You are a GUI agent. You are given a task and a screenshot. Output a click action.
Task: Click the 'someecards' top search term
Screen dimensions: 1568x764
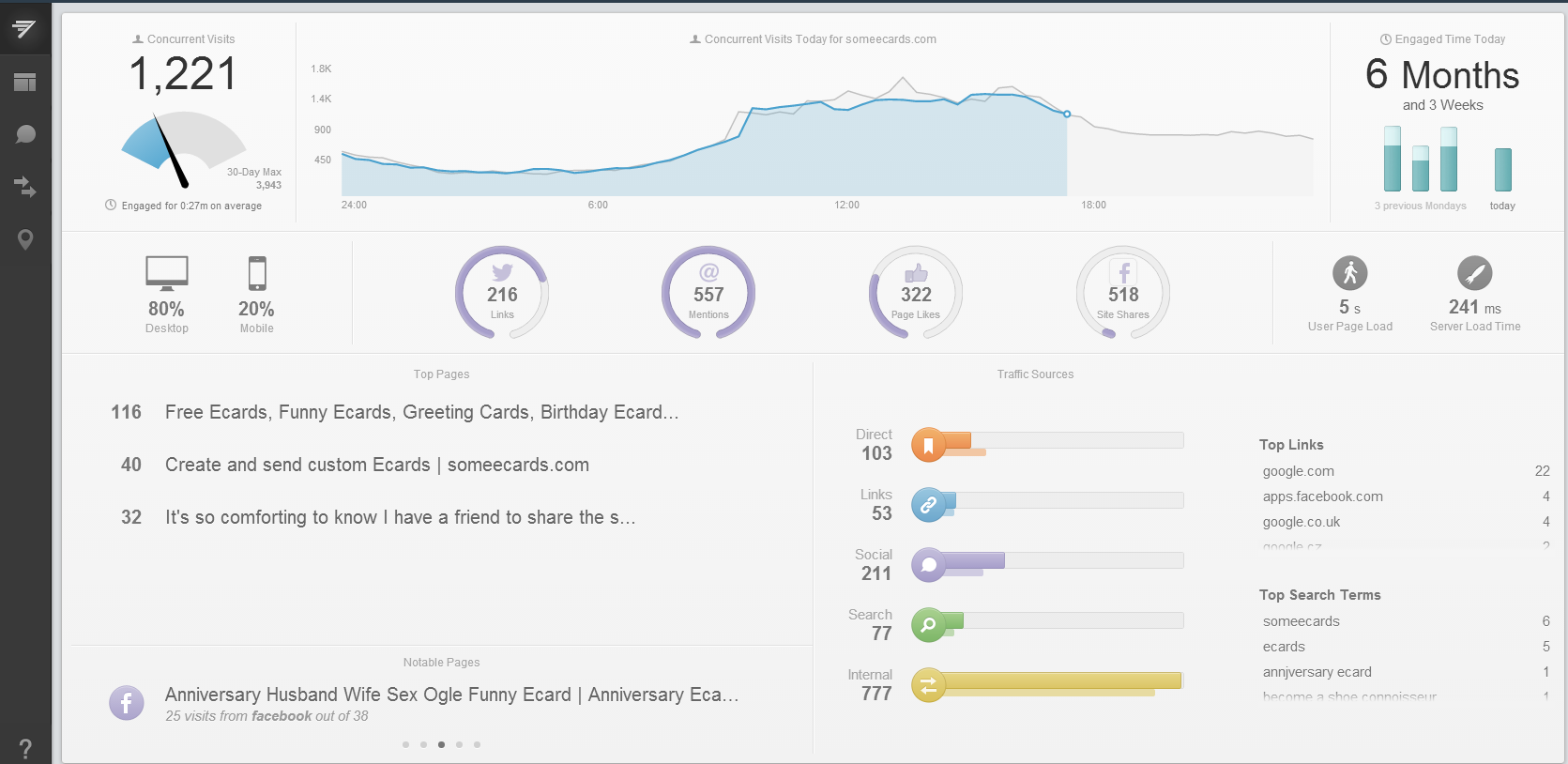pos(1301,621)
